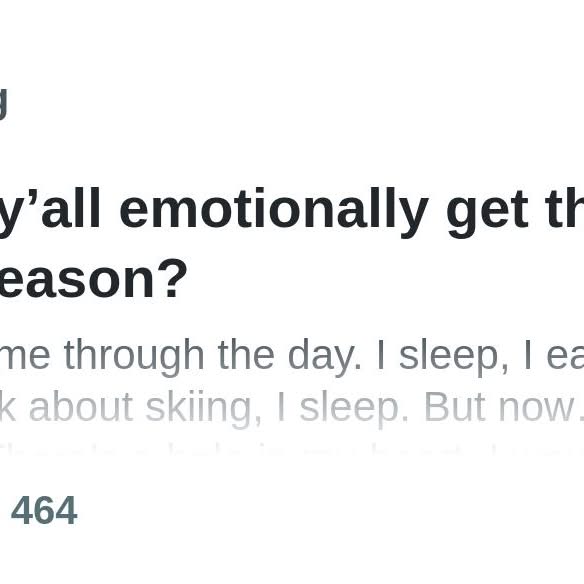Viewport: 584px width, 584px height.
Task: Click the word "about" in the second preview line
Action: [x=81, y=407]
